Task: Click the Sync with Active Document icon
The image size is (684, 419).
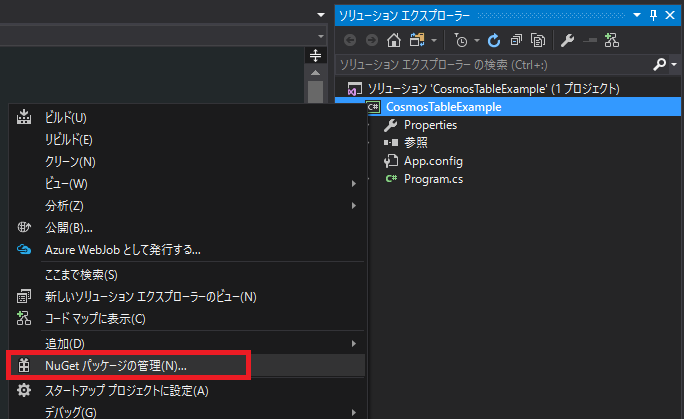Action: [417, 41]
